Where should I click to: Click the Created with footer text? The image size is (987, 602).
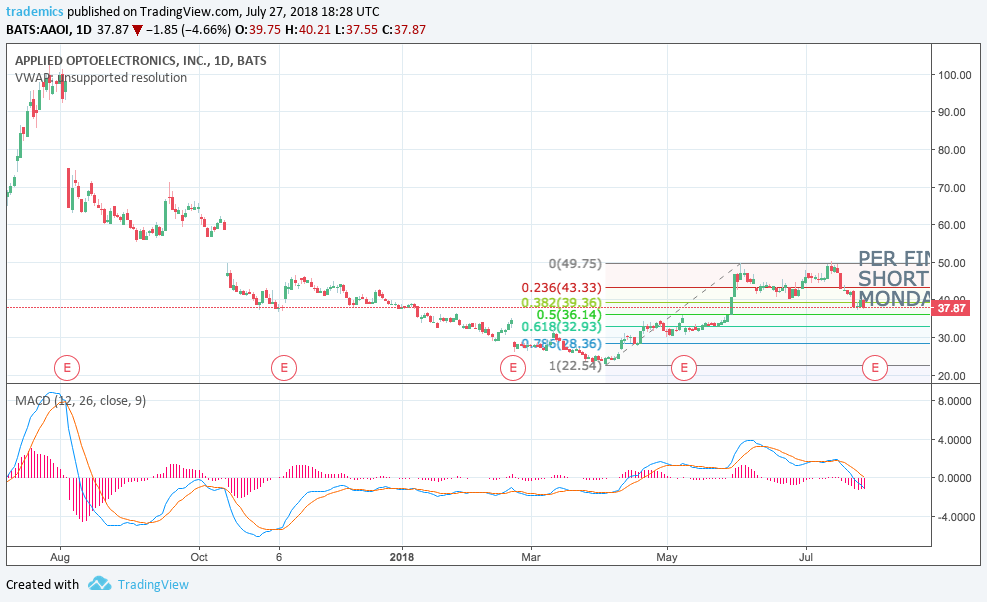pos(42,584)
